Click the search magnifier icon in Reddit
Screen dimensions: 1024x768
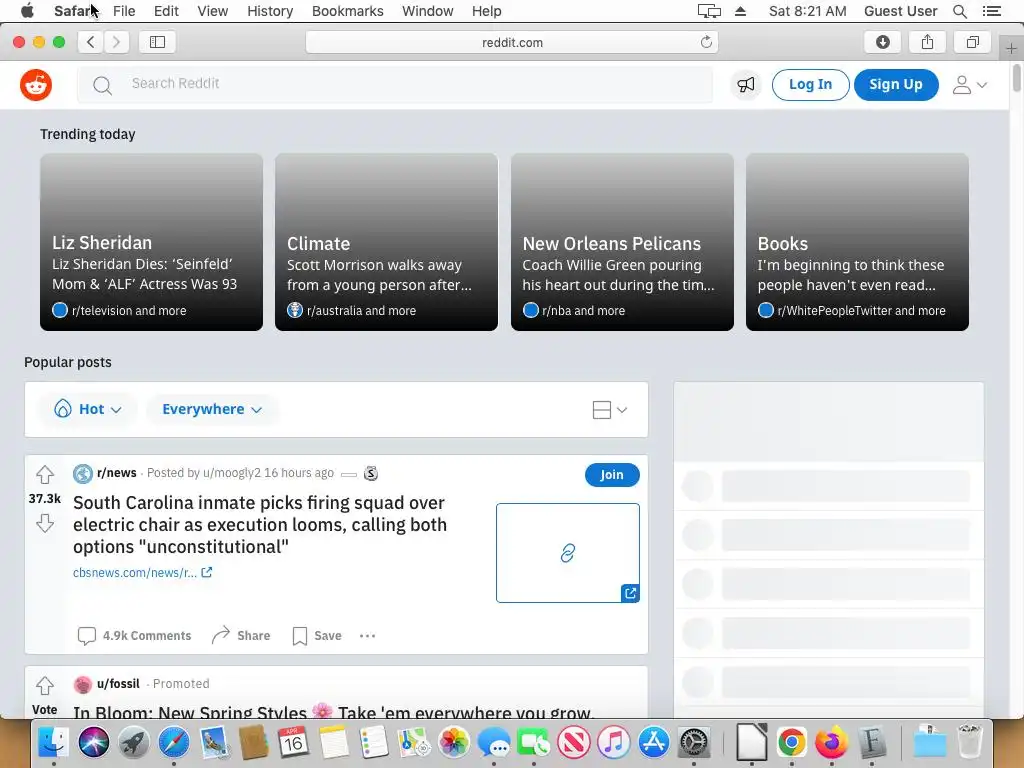(x=102, y=85)
